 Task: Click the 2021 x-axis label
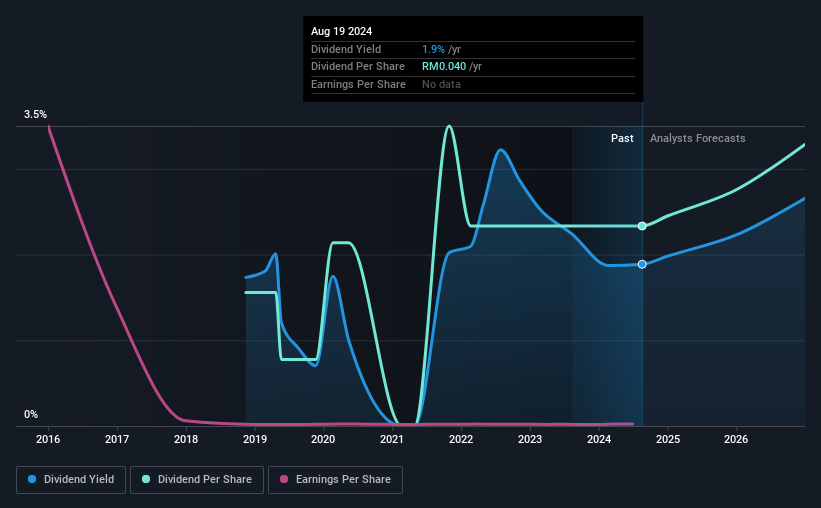click(x=392, y=439)
